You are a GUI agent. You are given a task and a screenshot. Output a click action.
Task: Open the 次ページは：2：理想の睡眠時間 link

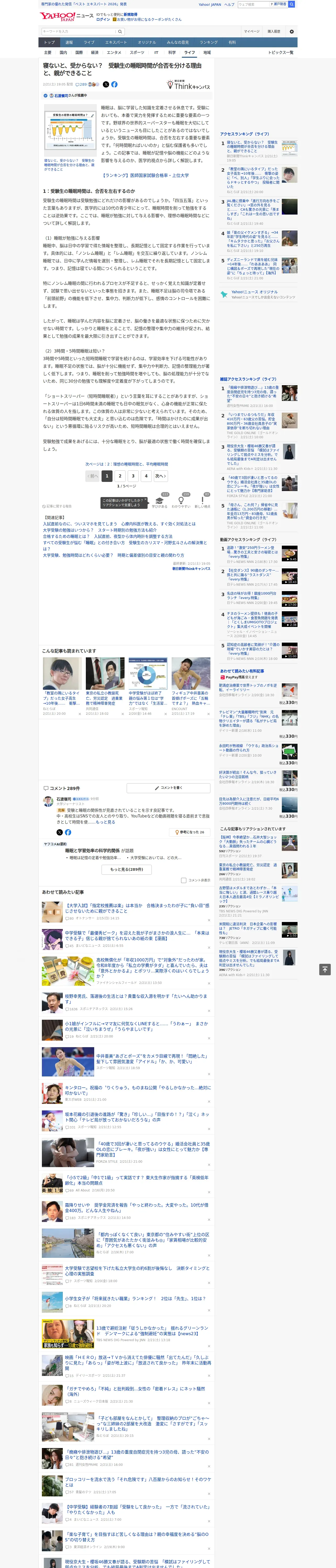pos(127,464)
